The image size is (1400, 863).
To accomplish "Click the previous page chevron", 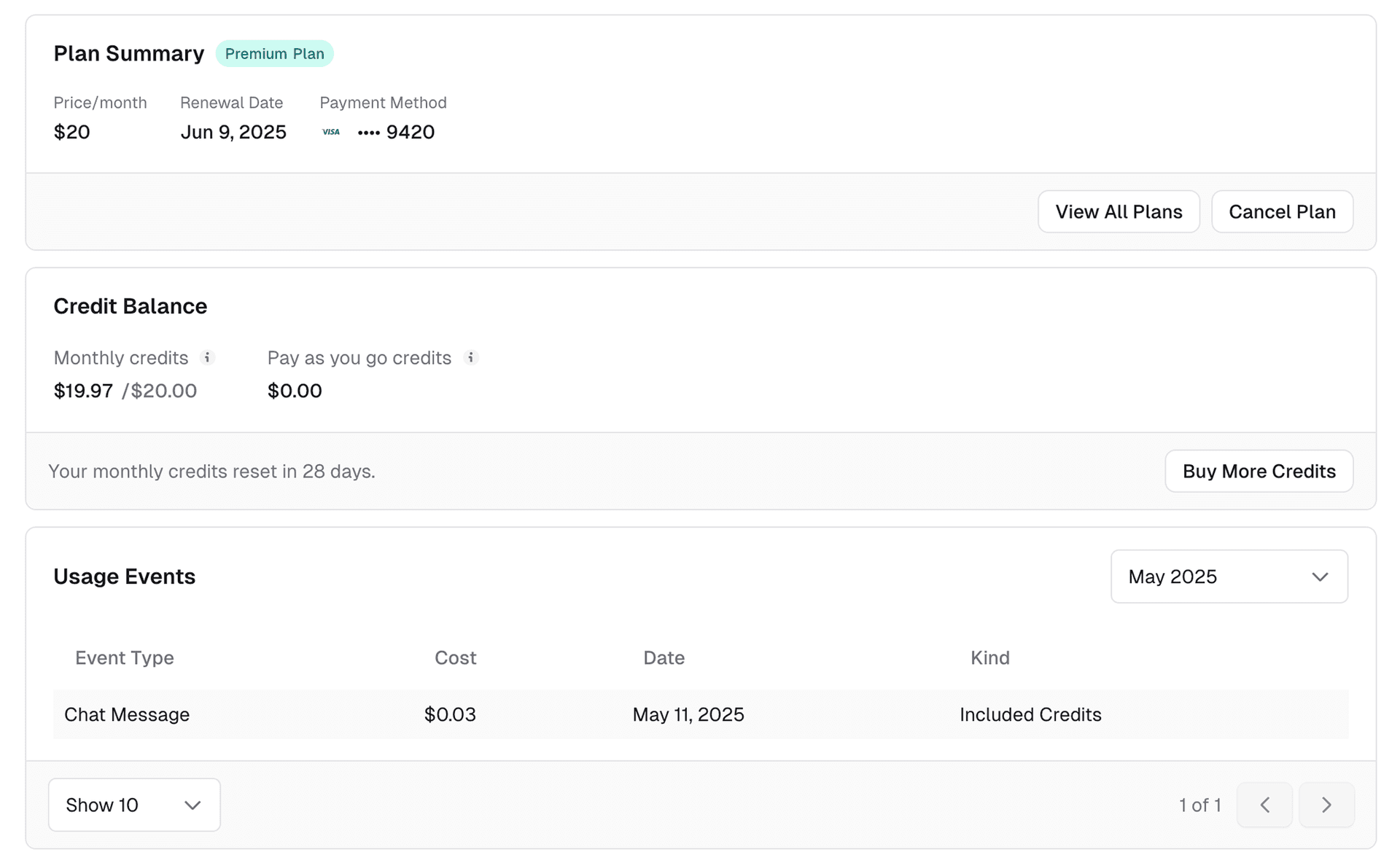I will coord(1264,805).
